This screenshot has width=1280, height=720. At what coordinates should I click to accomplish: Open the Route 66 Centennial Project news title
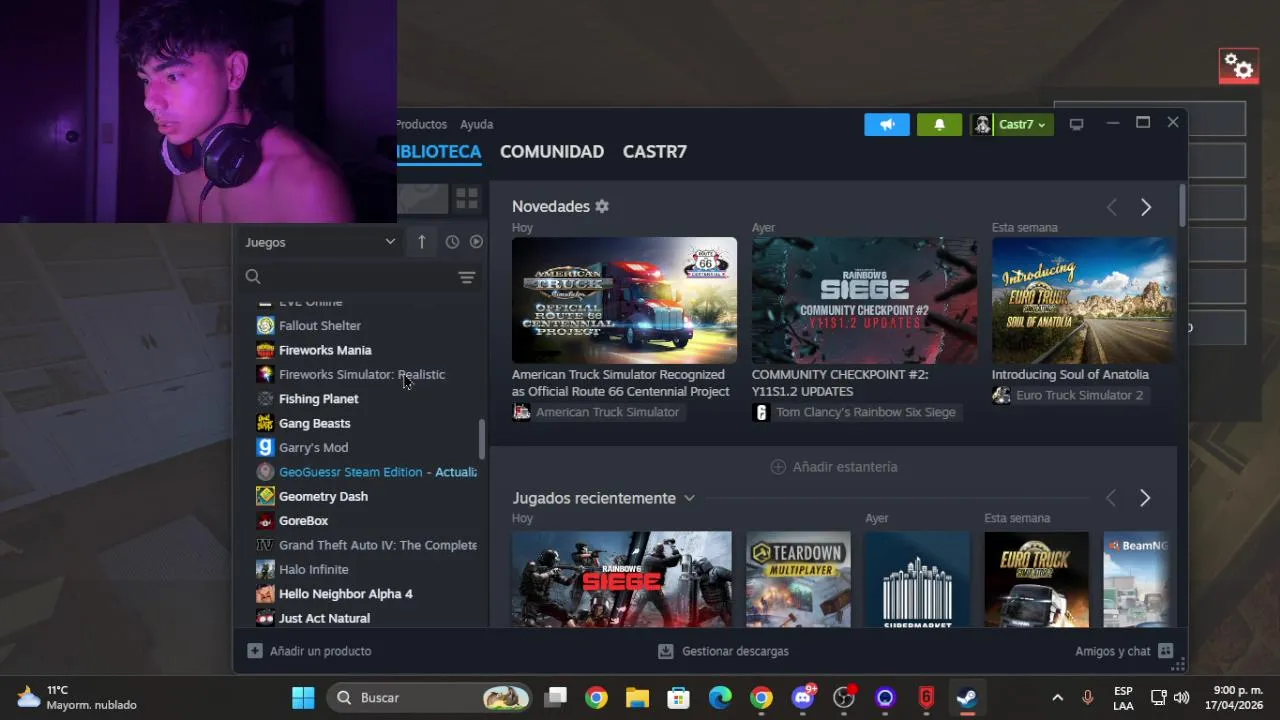[x=620, y=383]
